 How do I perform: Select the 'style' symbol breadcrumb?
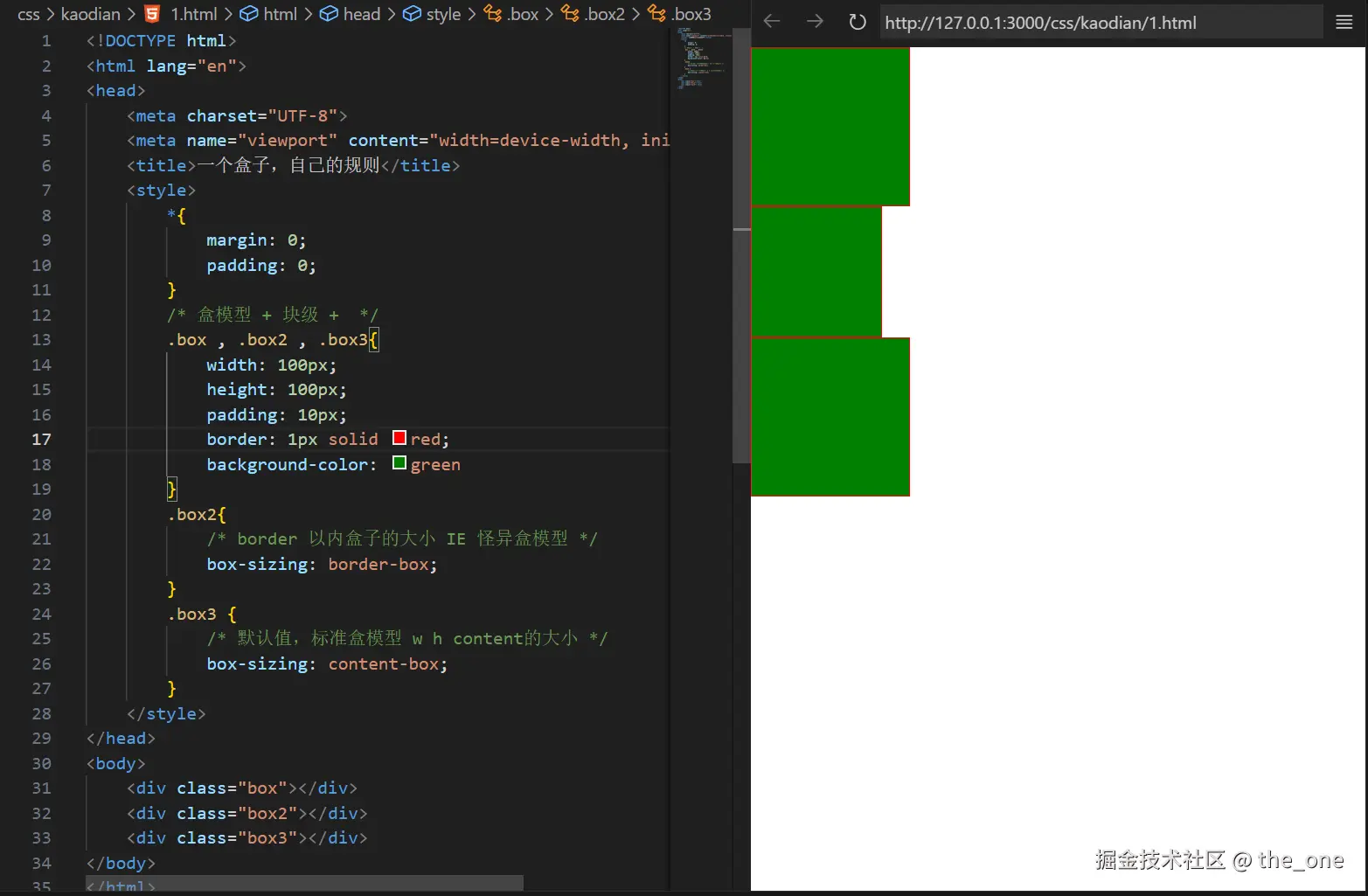point(443,14)
